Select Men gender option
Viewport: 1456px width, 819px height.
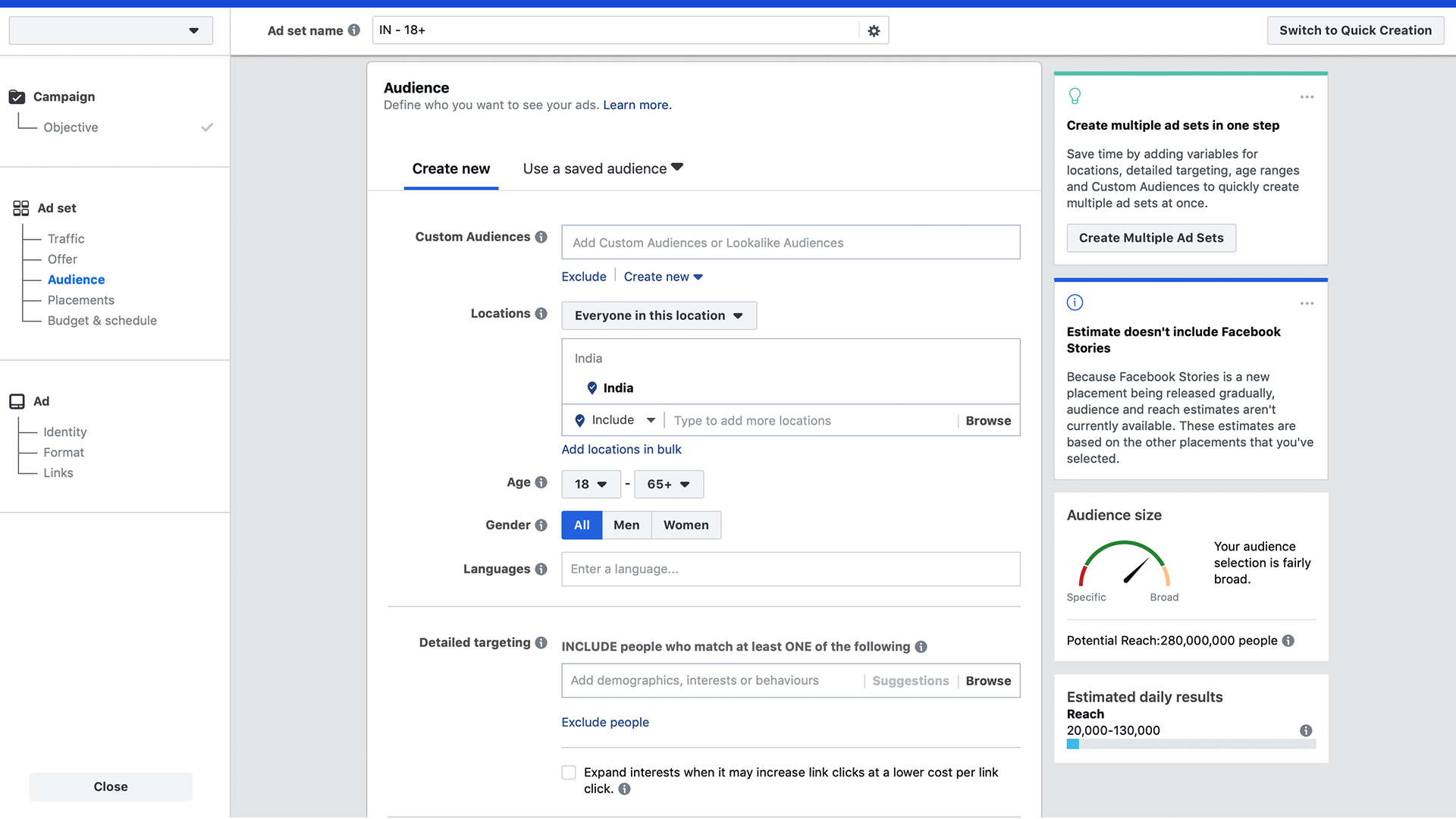tap(626, 526)
